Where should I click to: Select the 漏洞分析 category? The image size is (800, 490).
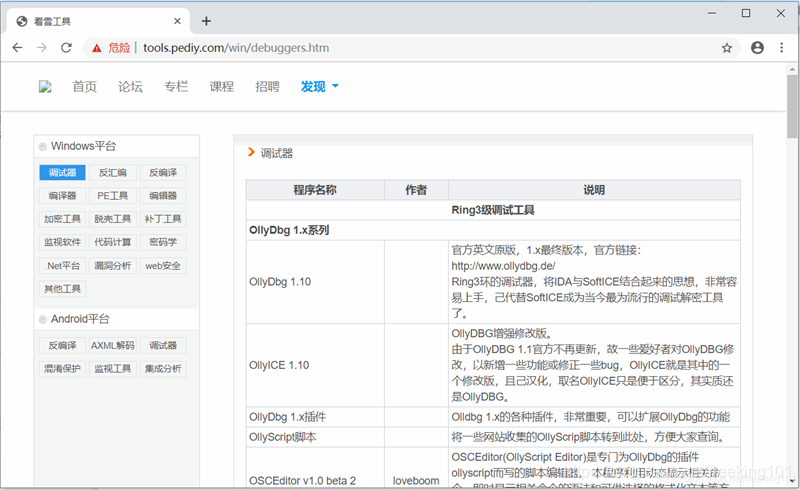coord(113,265)
